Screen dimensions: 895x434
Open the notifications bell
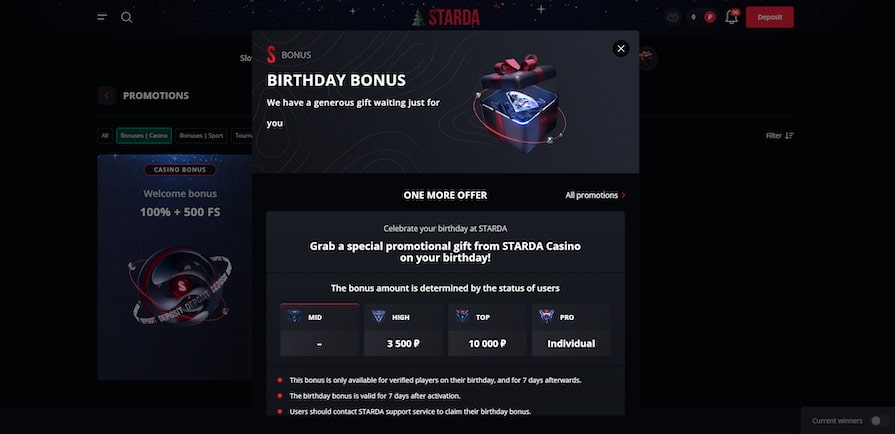[732, 17]
